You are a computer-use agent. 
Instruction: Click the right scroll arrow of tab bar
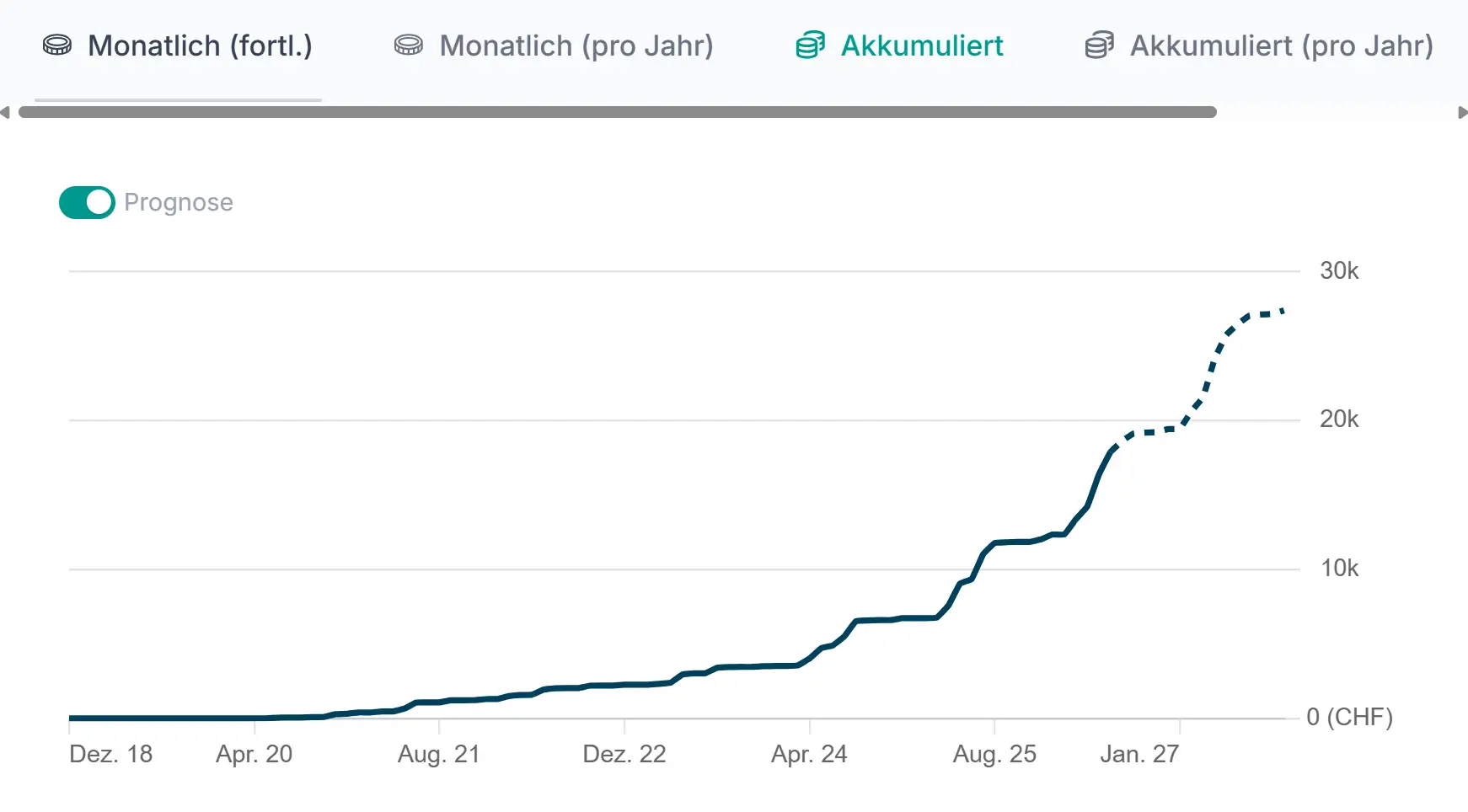point(1462,112)
